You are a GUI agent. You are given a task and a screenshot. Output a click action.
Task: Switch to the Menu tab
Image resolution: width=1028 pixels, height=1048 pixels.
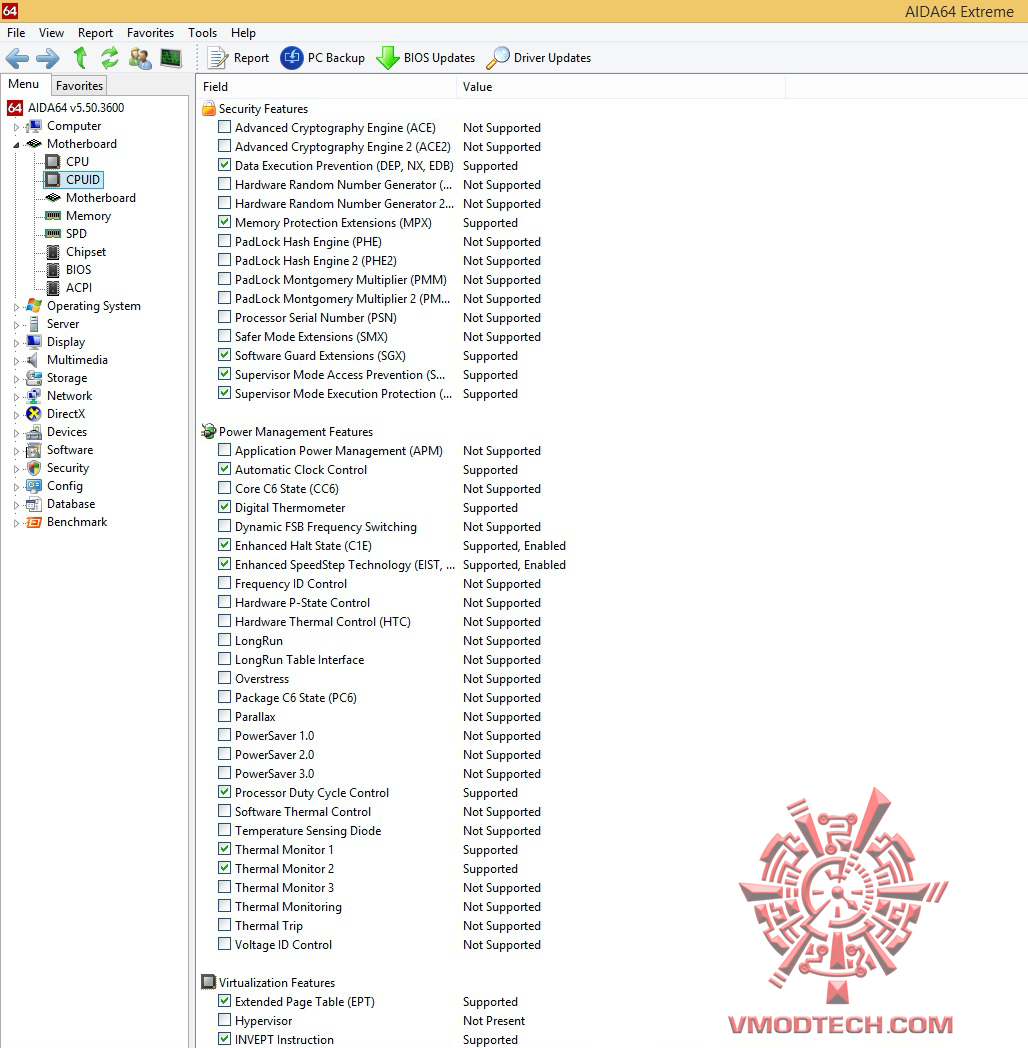point(24,84)
